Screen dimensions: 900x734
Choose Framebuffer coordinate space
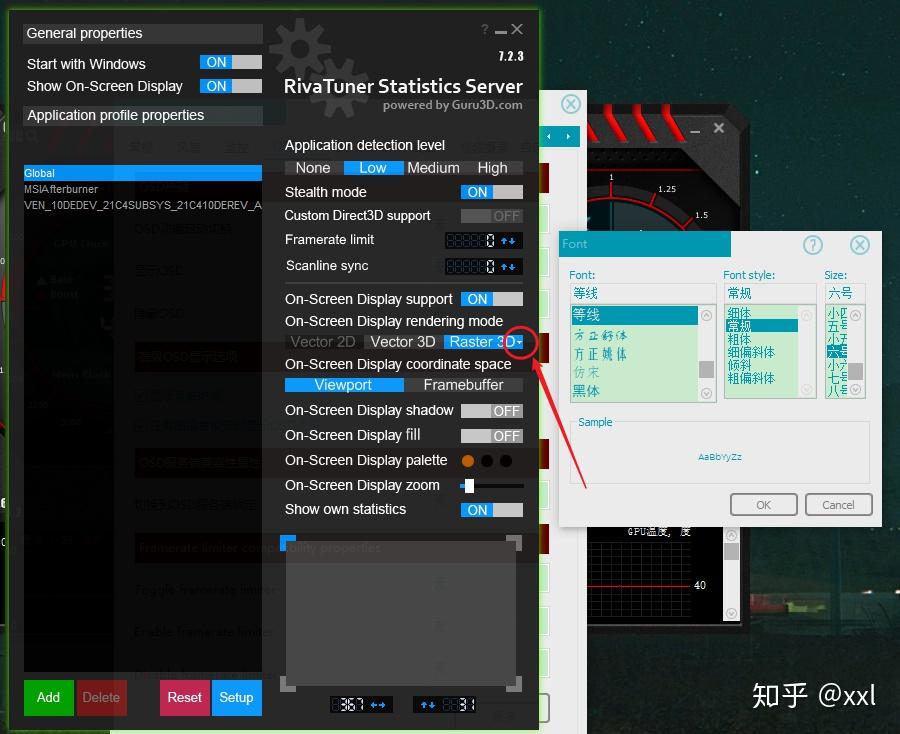pos(464,385)
